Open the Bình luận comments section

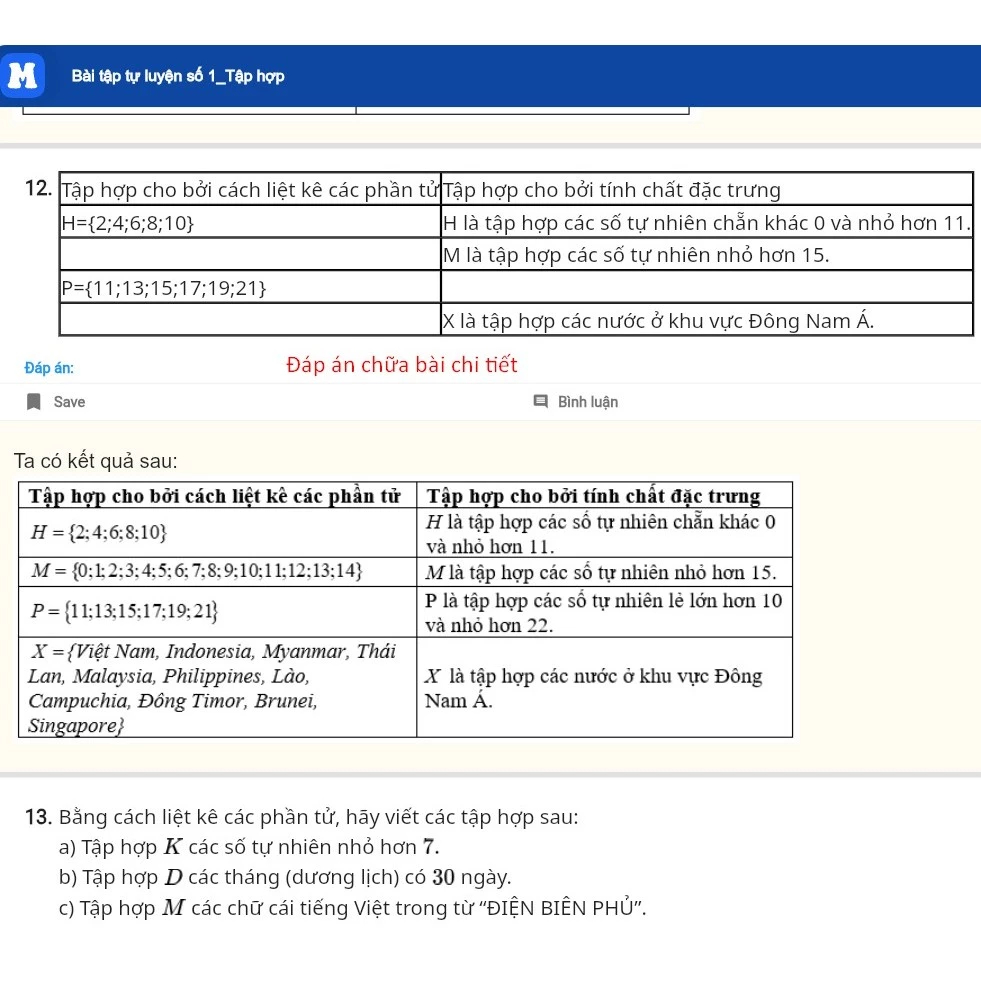pyautogui.click(x=576, y=402)
